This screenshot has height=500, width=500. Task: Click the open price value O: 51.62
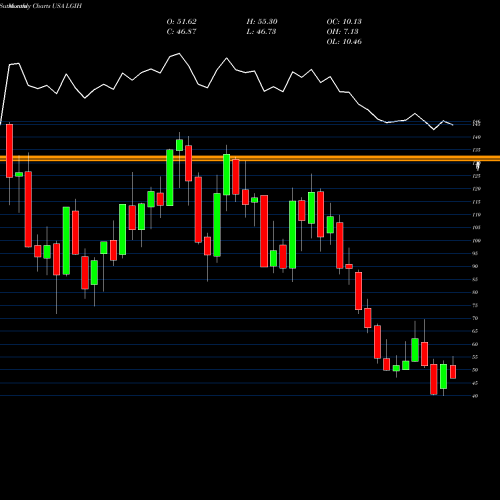[x=182, y=22]
